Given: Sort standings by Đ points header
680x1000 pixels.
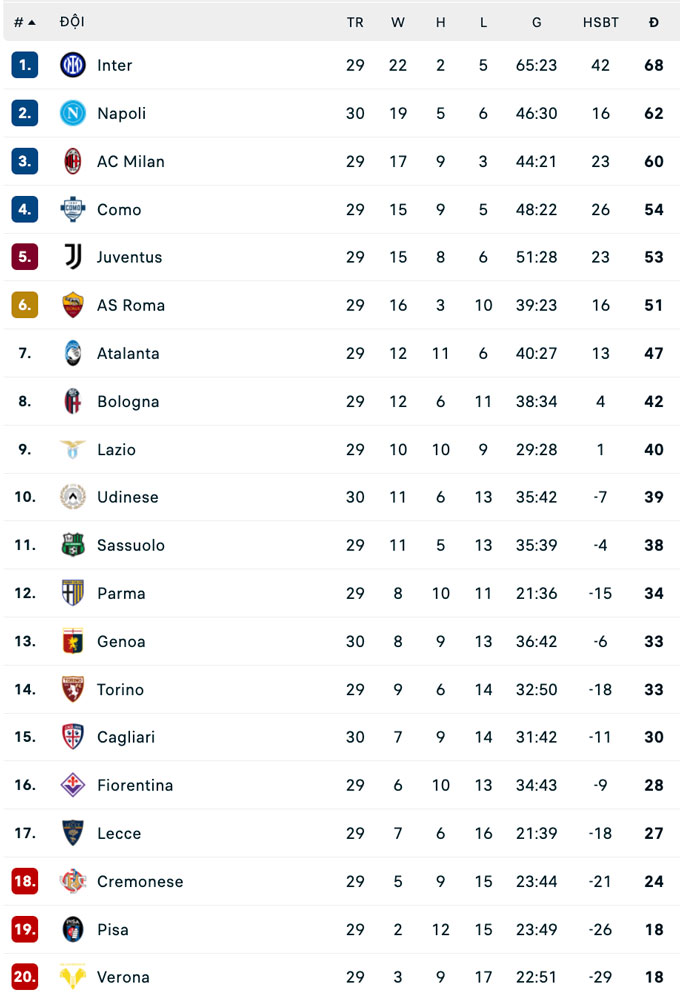Looking at the screenshot, I should [x=654, y=22].
